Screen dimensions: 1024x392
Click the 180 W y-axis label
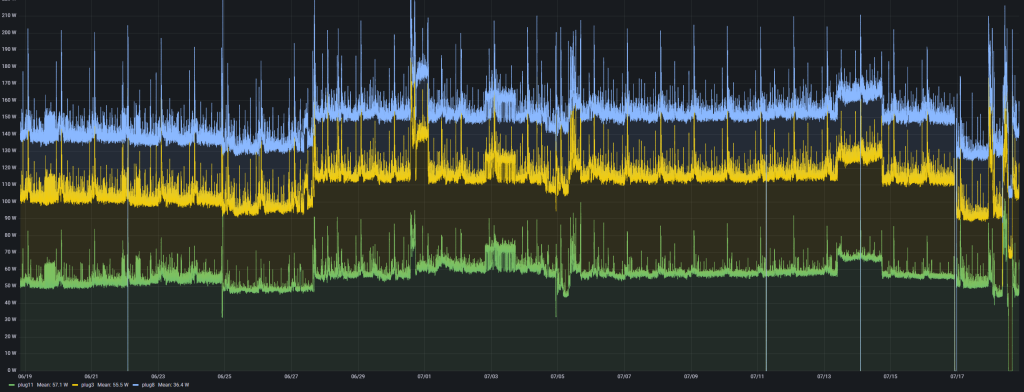coord(9,66)
